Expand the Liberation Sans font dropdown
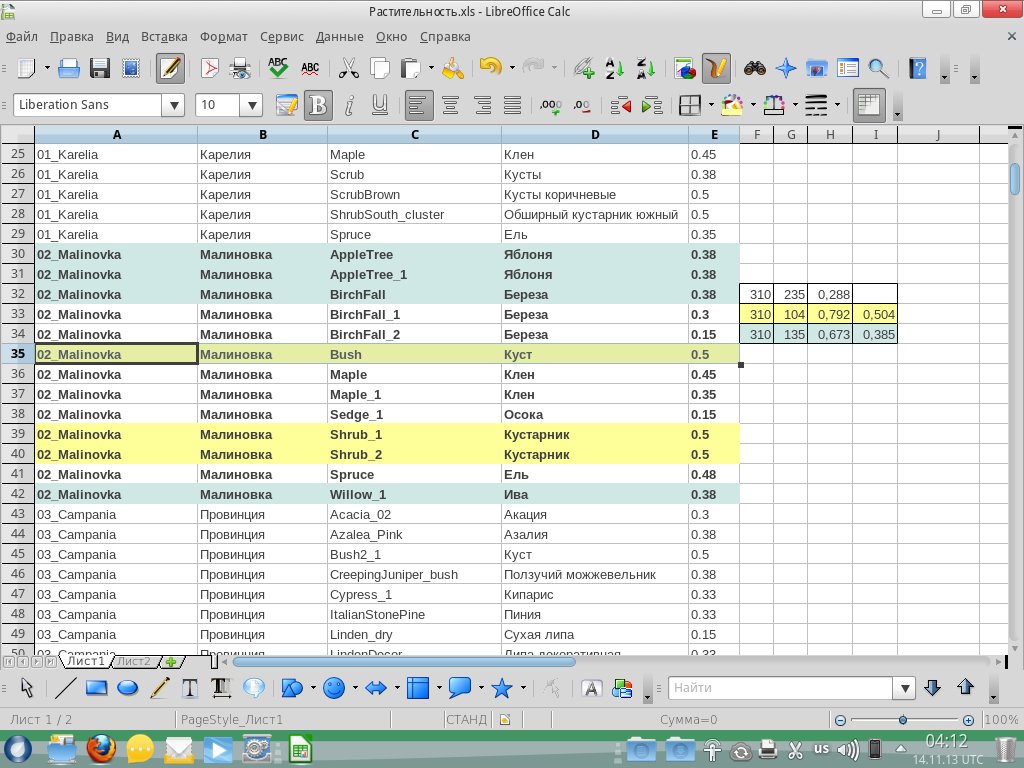The width and height of the screenshot is (1024, 768). (175, 105)
